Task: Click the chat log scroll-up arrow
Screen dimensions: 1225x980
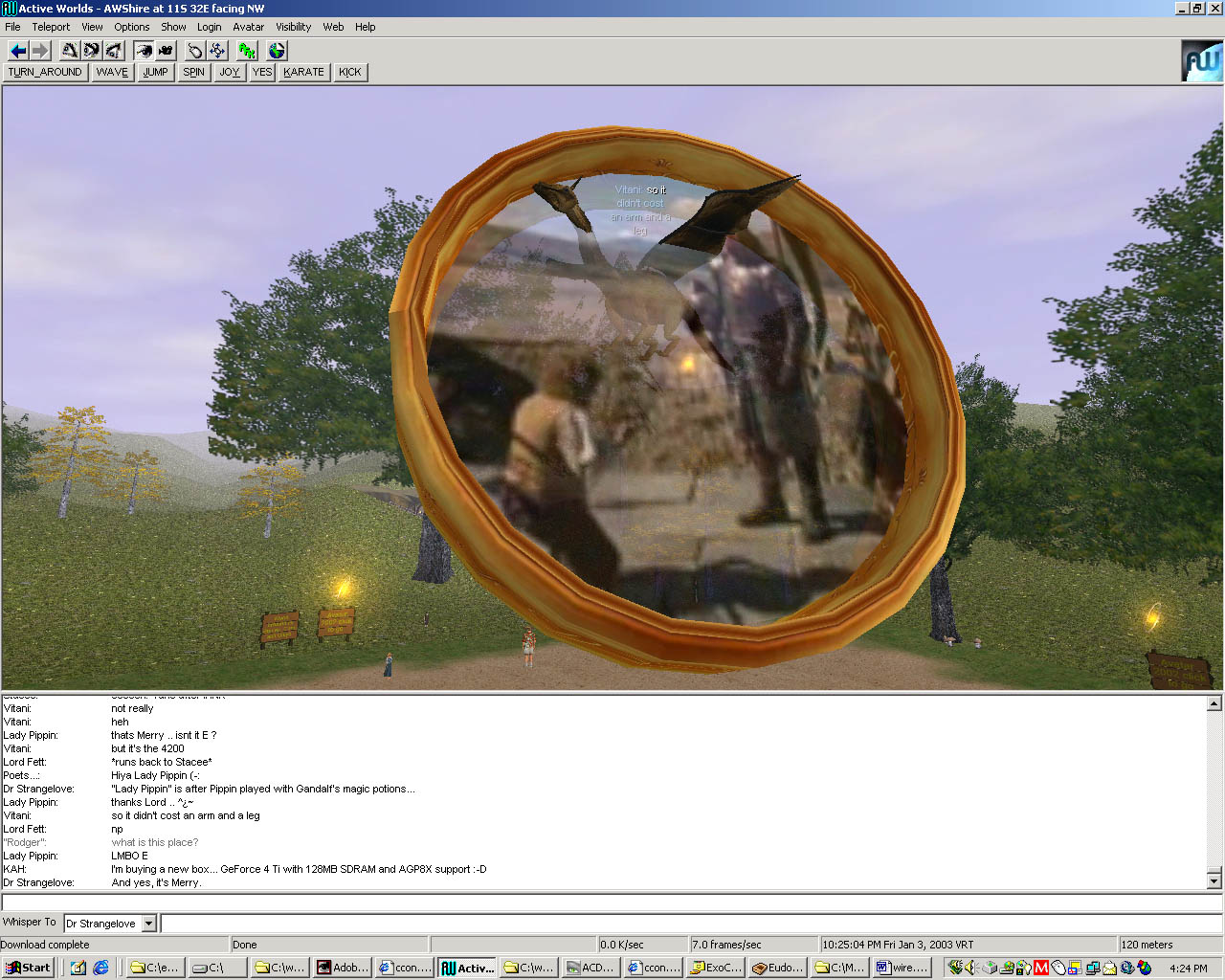Action: [x=1214, y=703]
